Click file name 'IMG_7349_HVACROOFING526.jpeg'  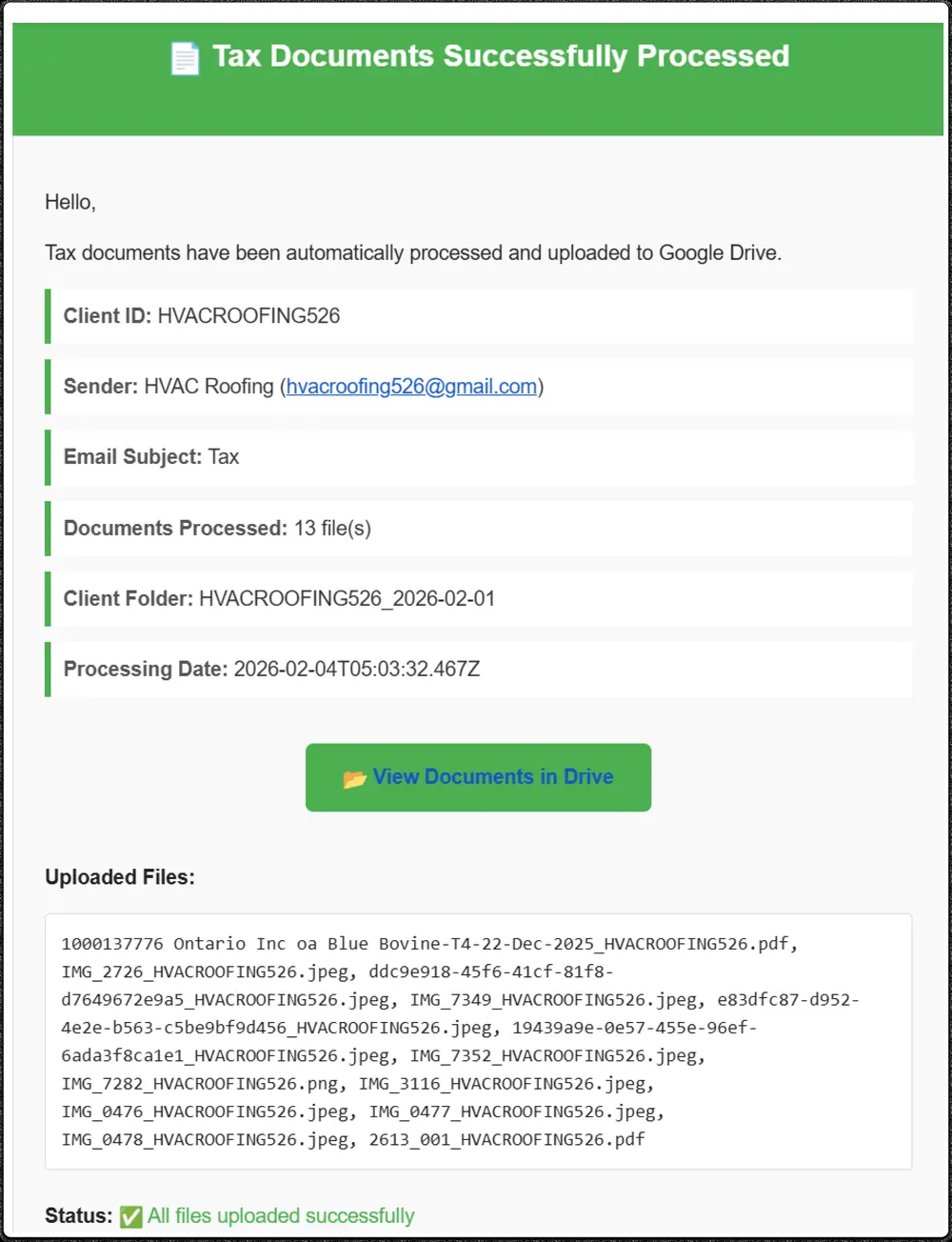pos(554,1000)
